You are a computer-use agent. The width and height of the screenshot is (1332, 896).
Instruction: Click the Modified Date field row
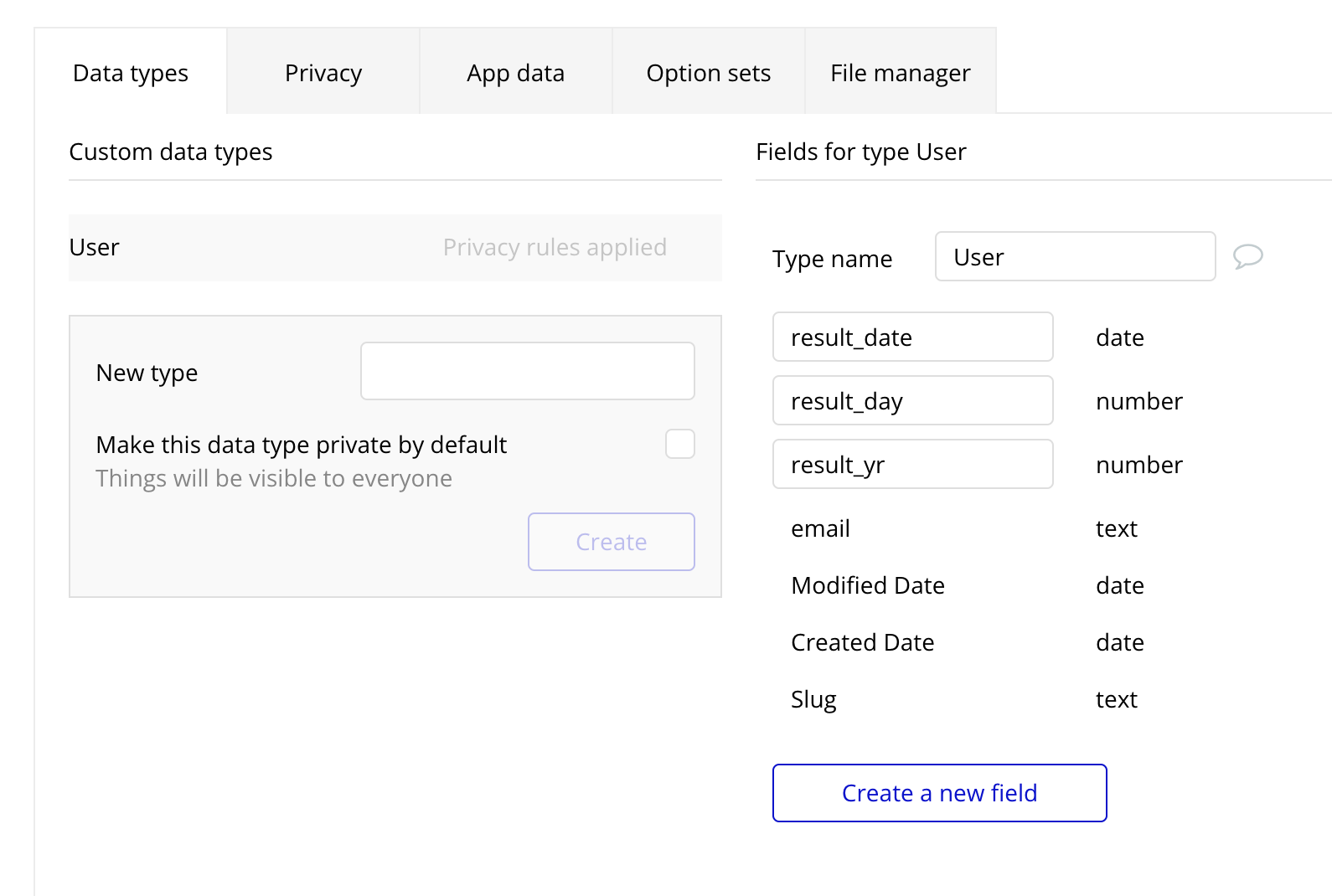click(868, 585)
